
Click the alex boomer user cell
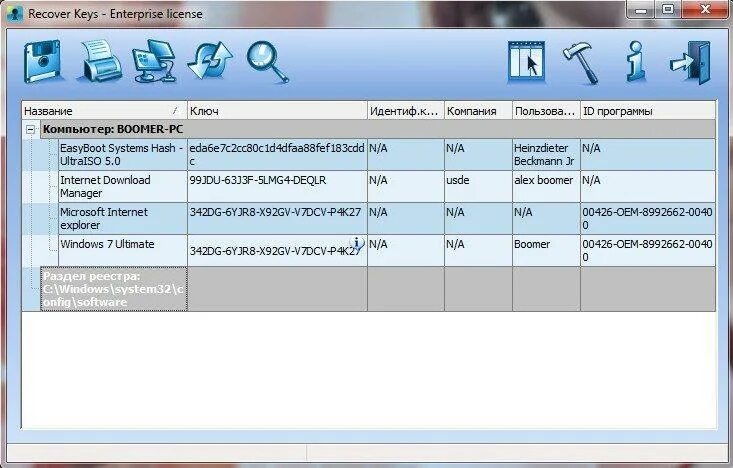(x=546, y=187)
